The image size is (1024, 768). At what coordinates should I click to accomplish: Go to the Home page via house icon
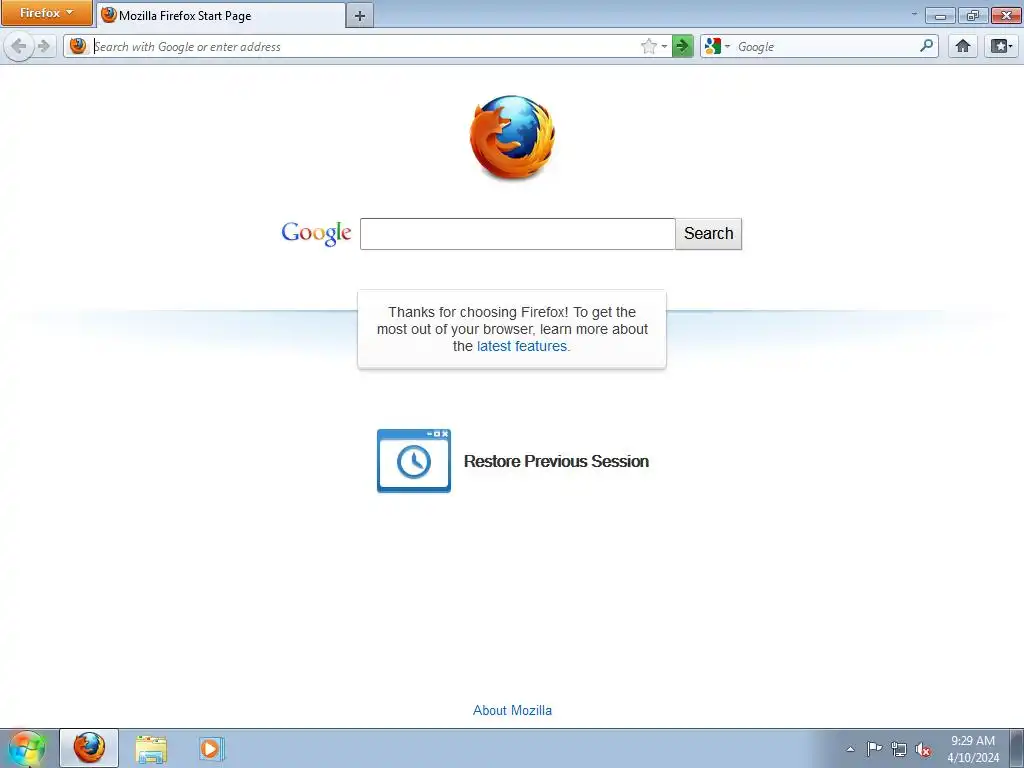pyautogui.click(x=963, y=46)
